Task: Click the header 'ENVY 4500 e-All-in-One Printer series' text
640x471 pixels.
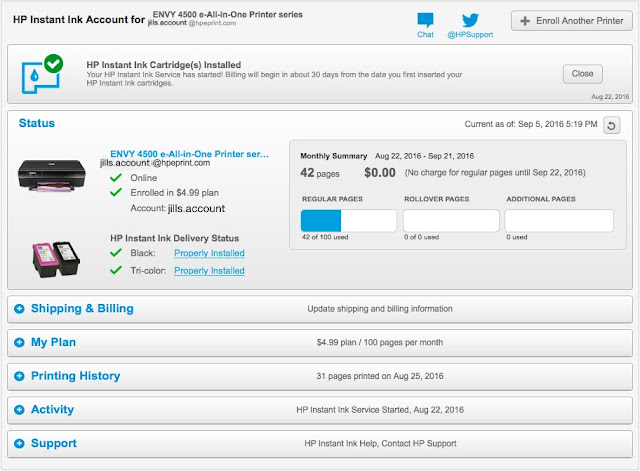Action: (228, 15)
